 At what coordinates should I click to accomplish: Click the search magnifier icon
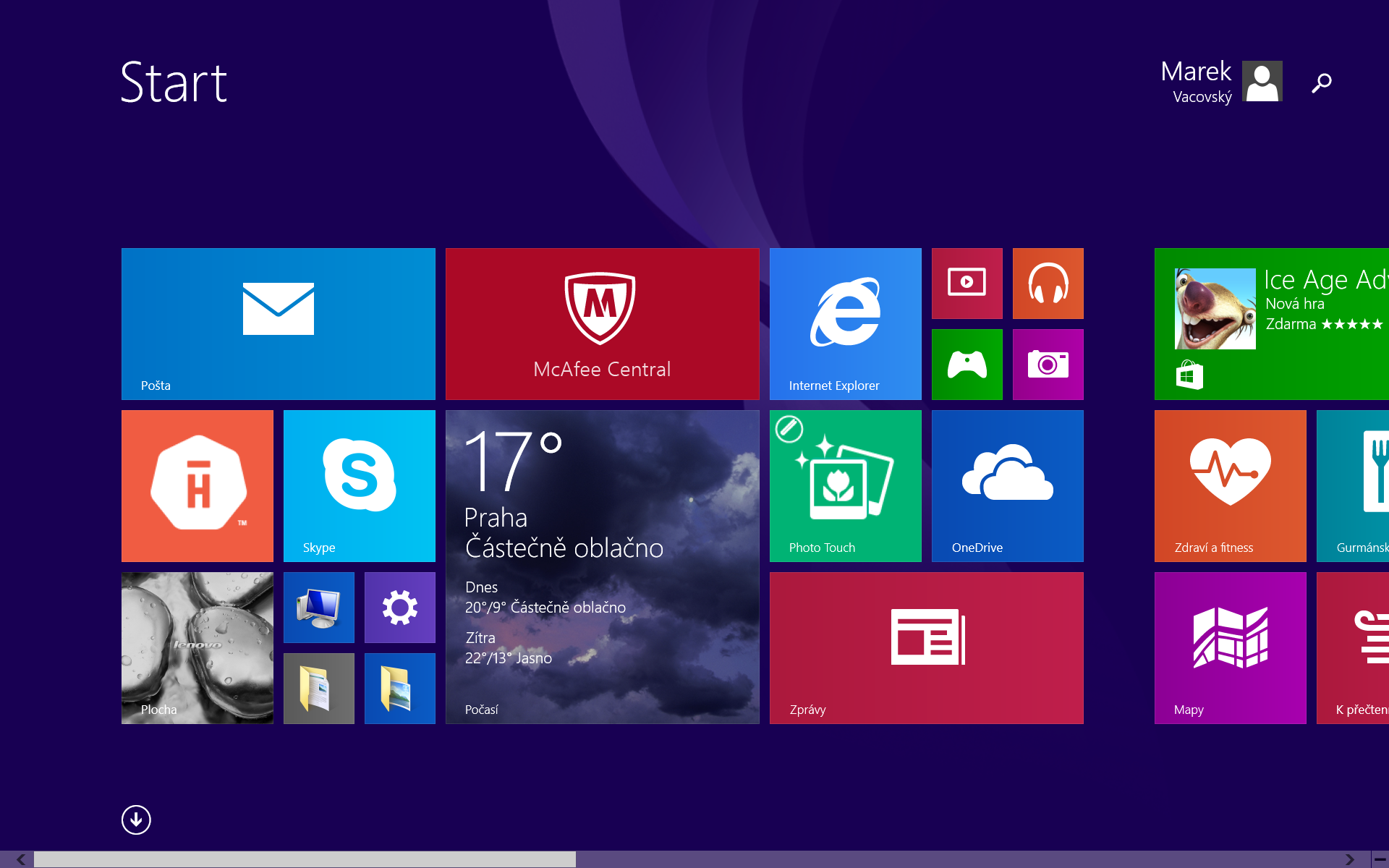(x=1322, y=82)
